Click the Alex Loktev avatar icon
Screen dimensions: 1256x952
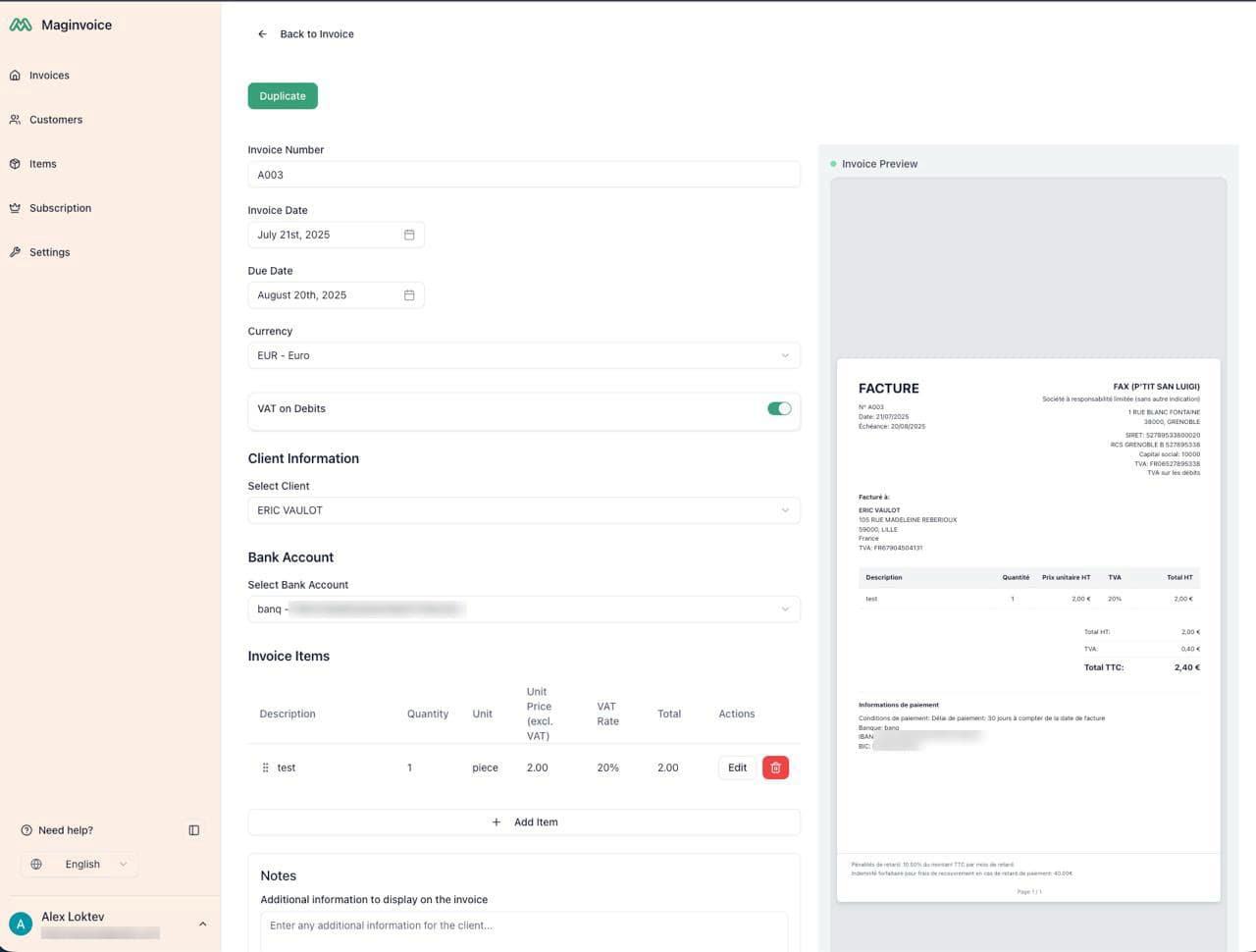[x=21, y=925]
